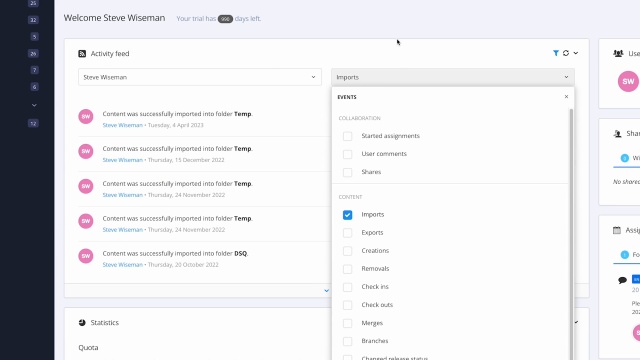Tick the Branches checkbox
The height and width of the screenshot is (360, 640).
pyautogui.click(x=347, y=341)
